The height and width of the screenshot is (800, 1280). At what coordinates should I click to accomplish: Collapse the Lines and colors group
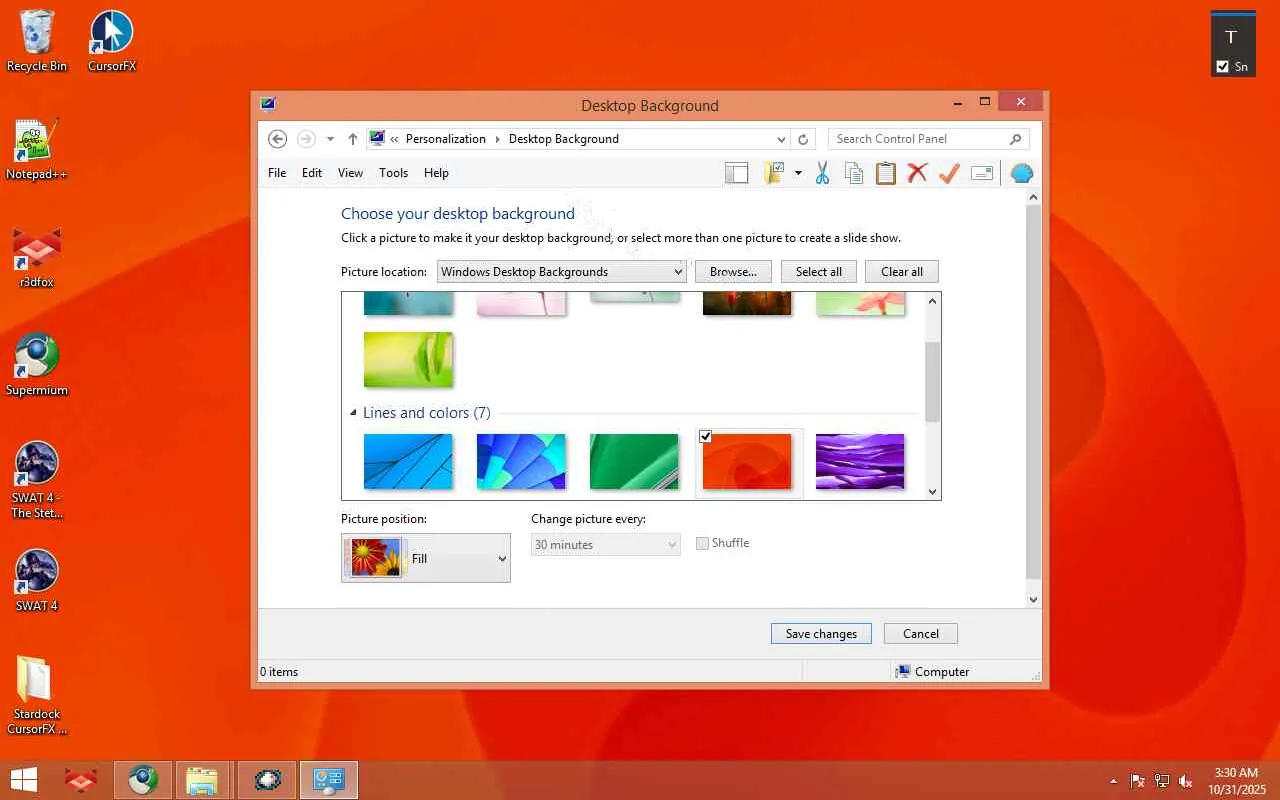click(x=353, y=413)
